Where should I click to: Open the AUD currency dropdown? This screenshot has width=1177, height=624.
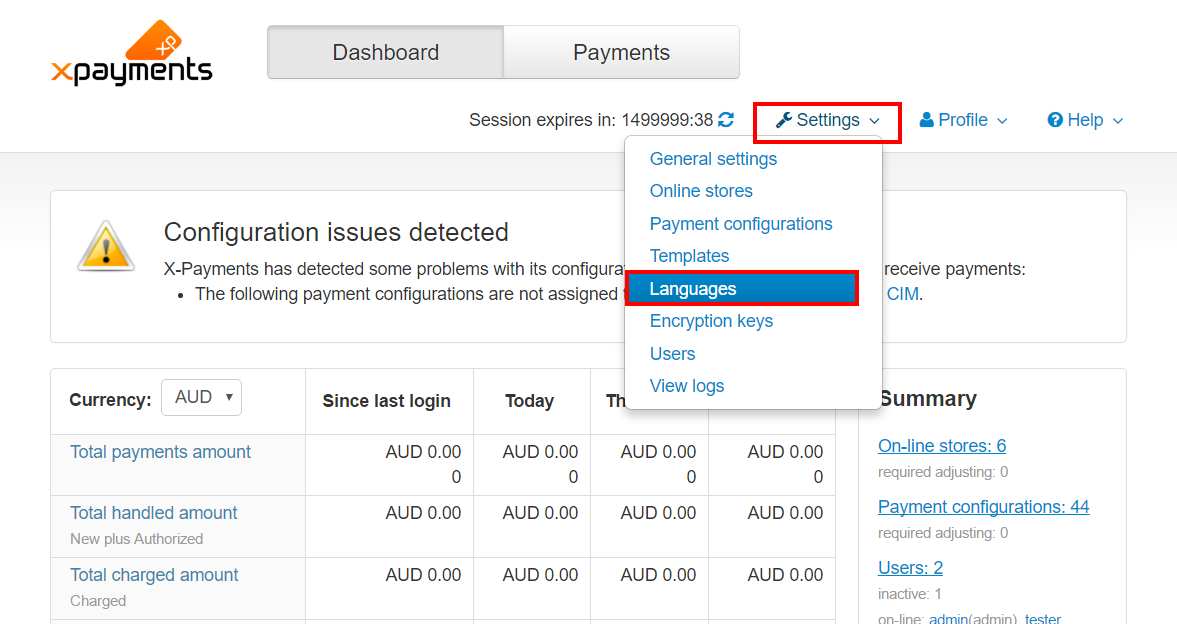click(x=202, y=397)
